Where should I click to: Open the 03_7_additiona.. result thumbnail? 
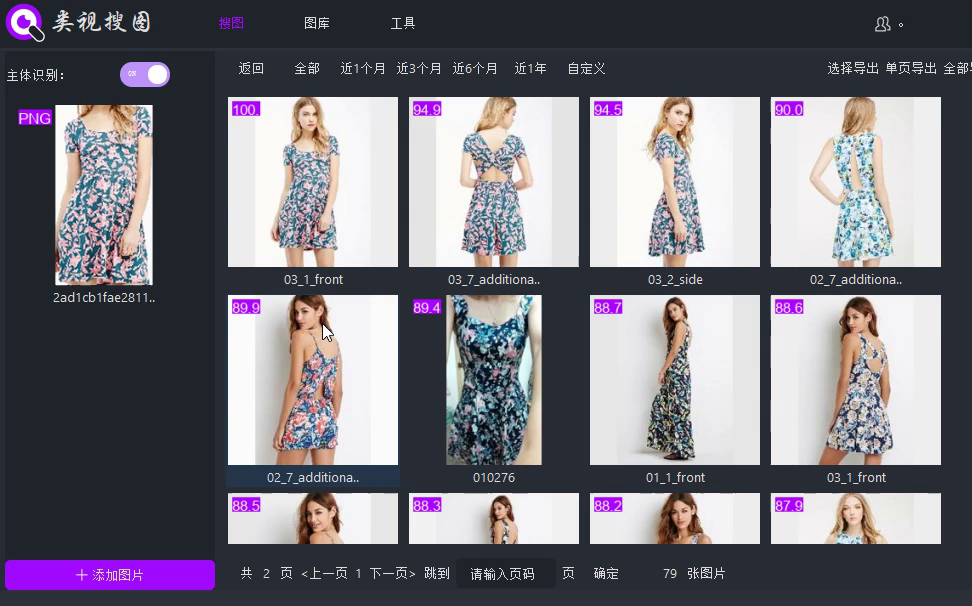pyautogui.click(x=494, y=182)
